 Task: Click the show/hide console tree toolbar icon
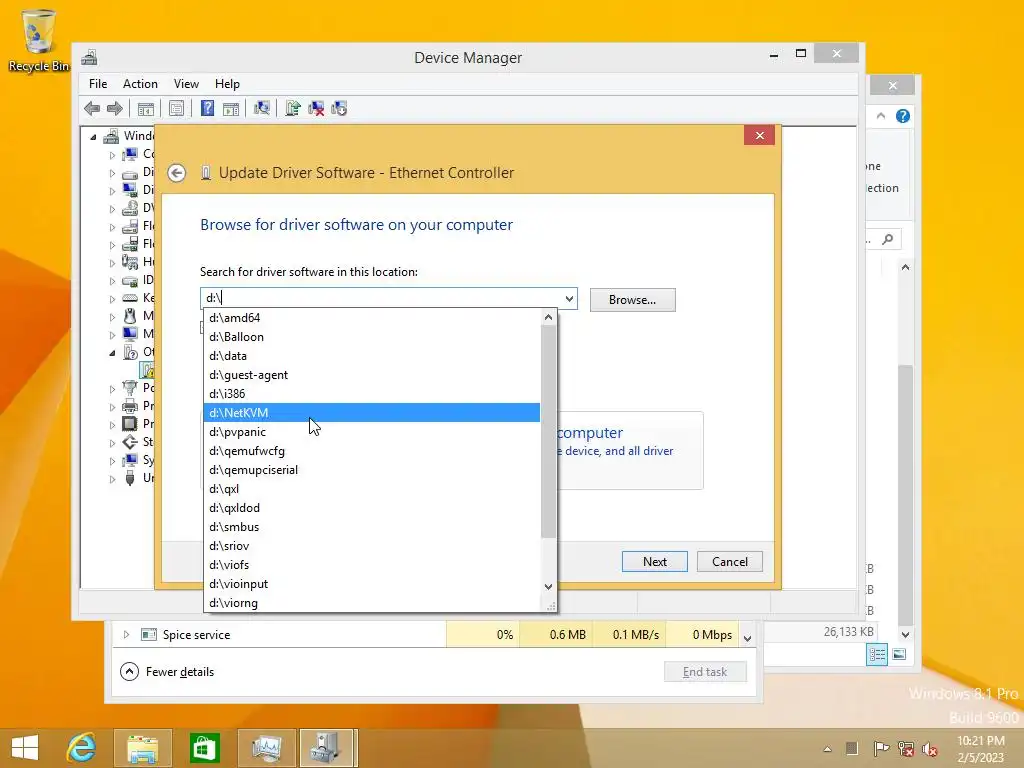[146, 108]
